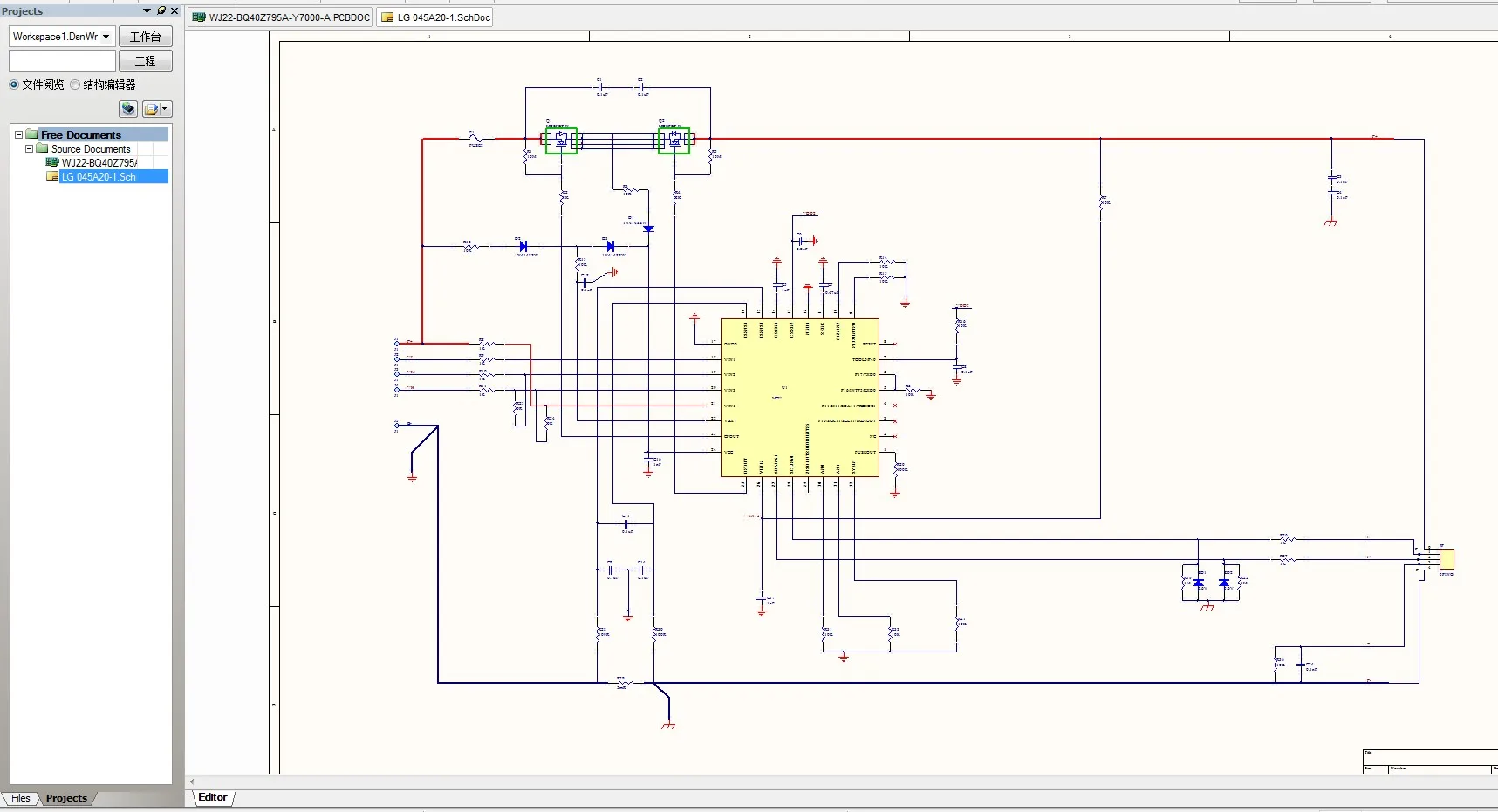Open the Projects panel options arrow menu
1498x812 pixels.
[x=147, y=10]
